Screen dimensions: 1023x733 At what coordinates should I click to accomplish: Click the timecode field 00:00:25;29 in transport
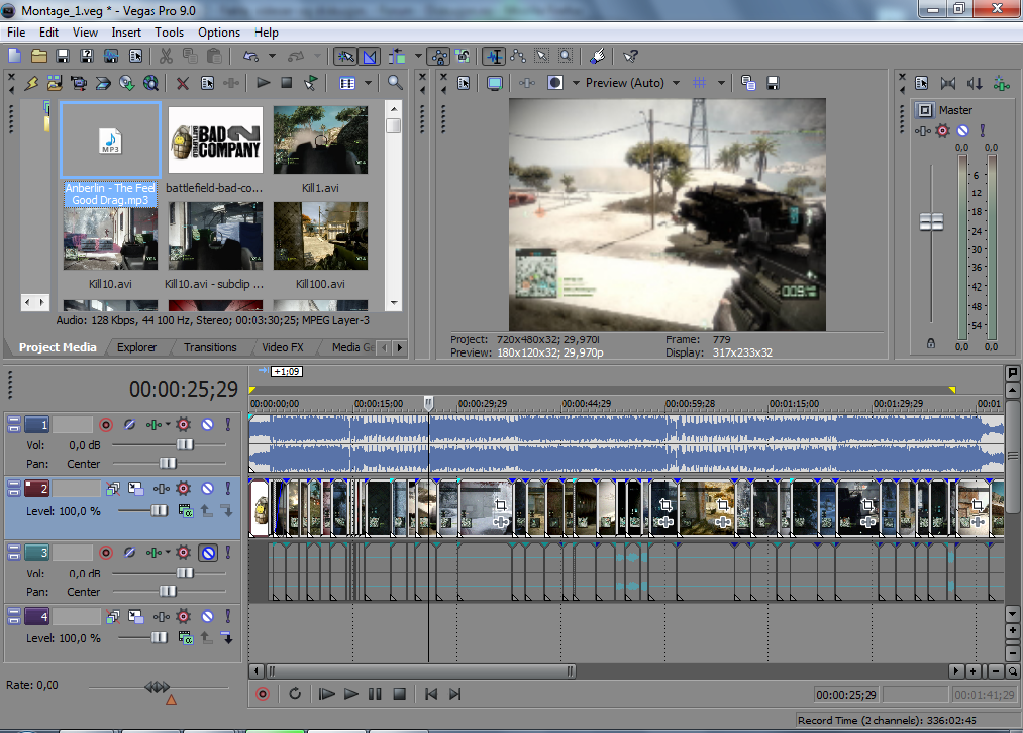click(846, 695)
